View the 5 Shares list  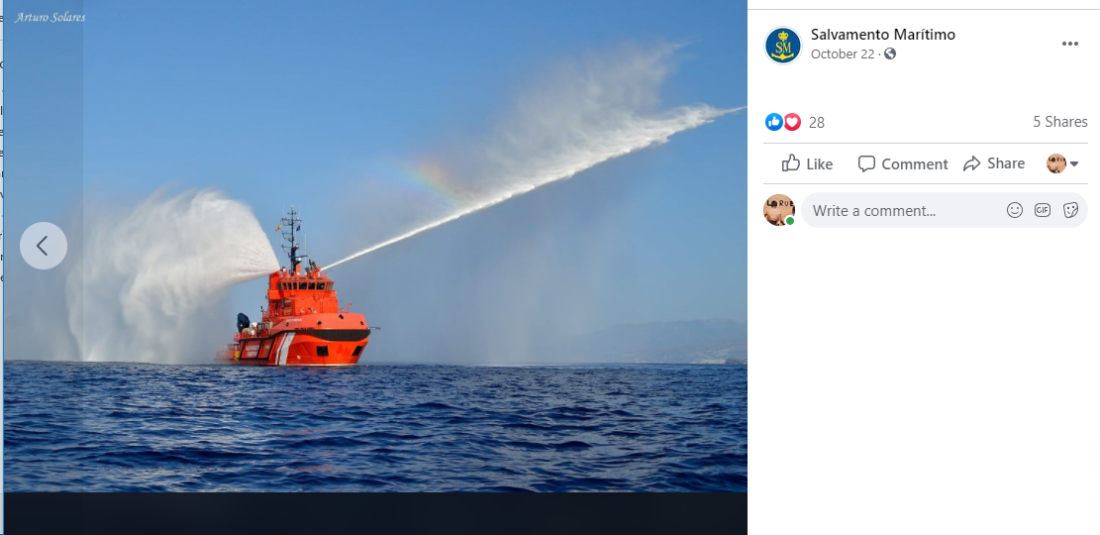click(1059, 122)
